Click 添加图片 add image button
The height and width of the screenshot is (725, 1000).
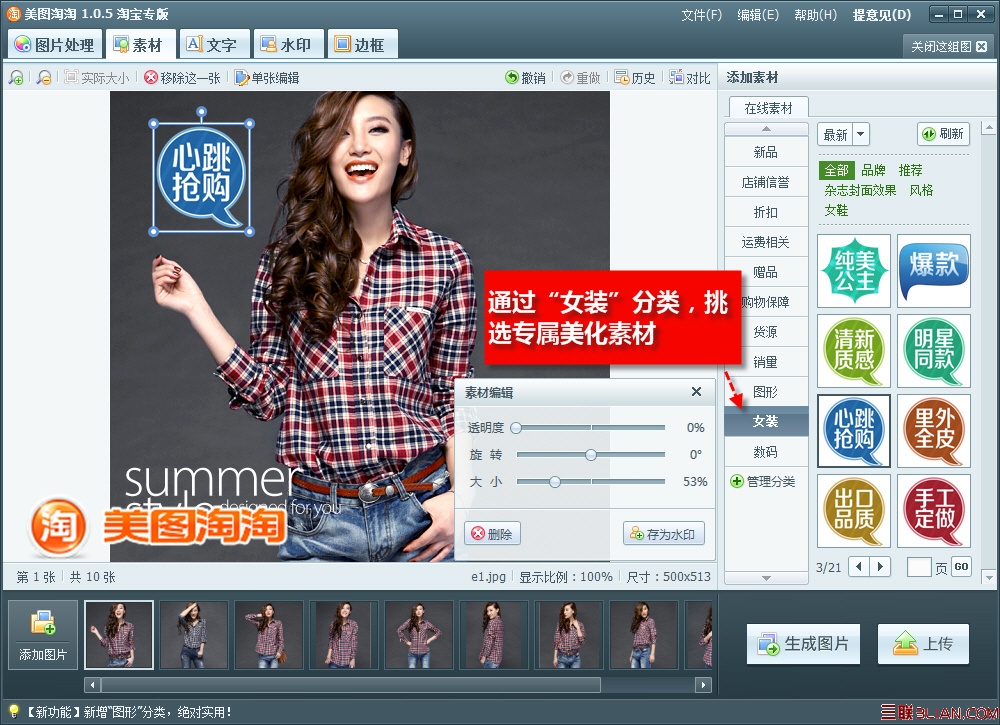pyautogui.click(x=43, y=634)
